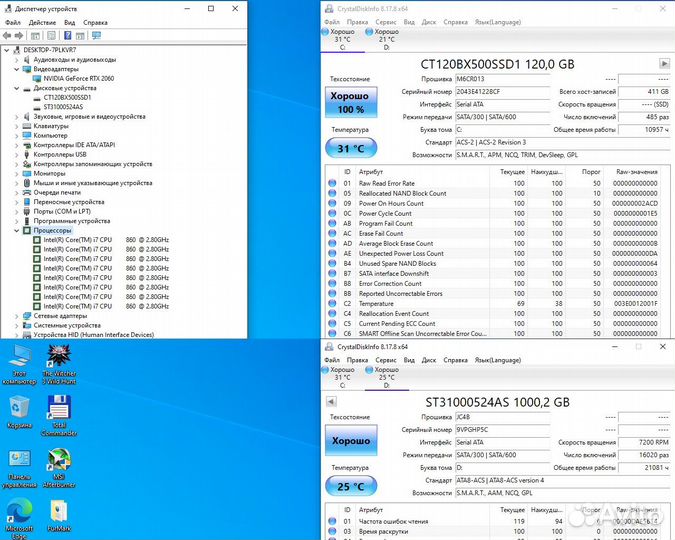Screen dimensions: 675x540
Task: Open the Этот компьютер desktop icon
Action: pyautogui.click(x=19, y=365)
